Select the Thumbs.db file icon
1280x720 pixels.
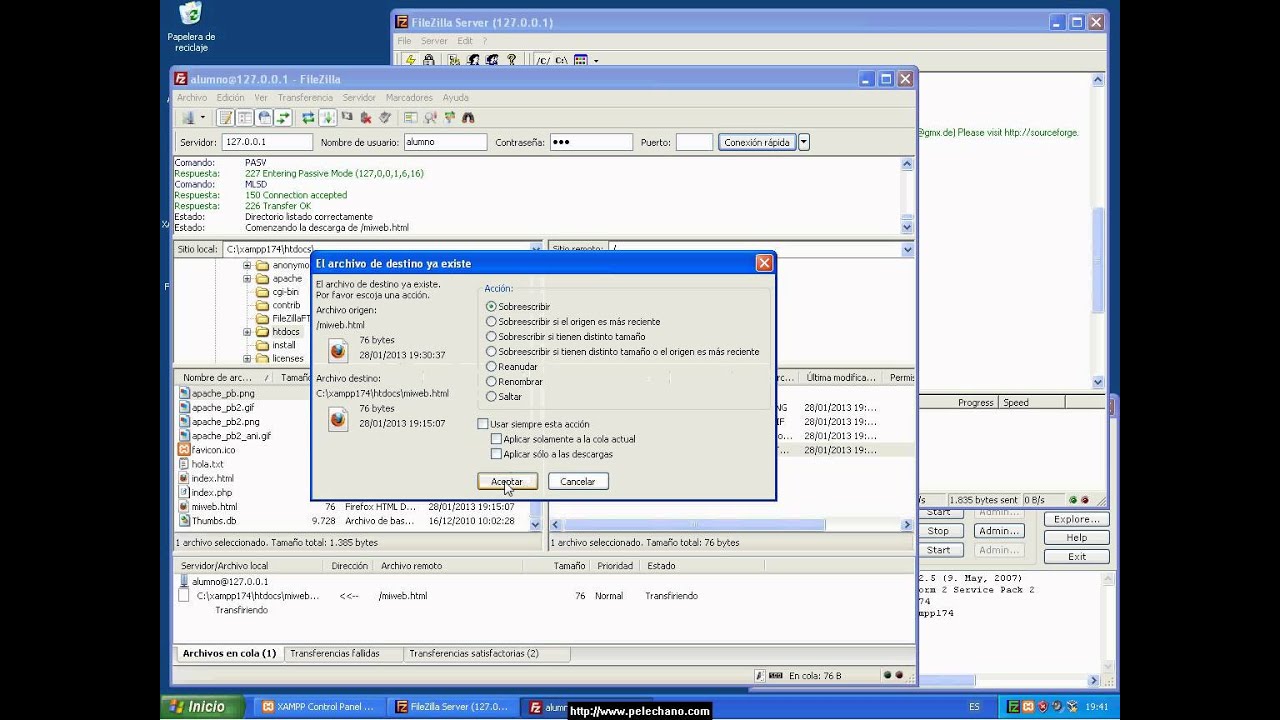click(184, 521)
